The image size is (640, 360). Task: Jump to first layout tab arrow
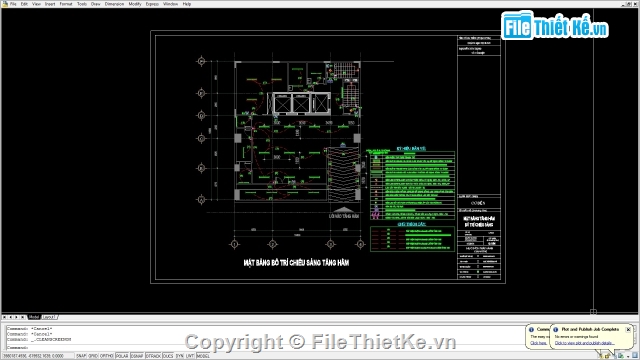[4, 317]
